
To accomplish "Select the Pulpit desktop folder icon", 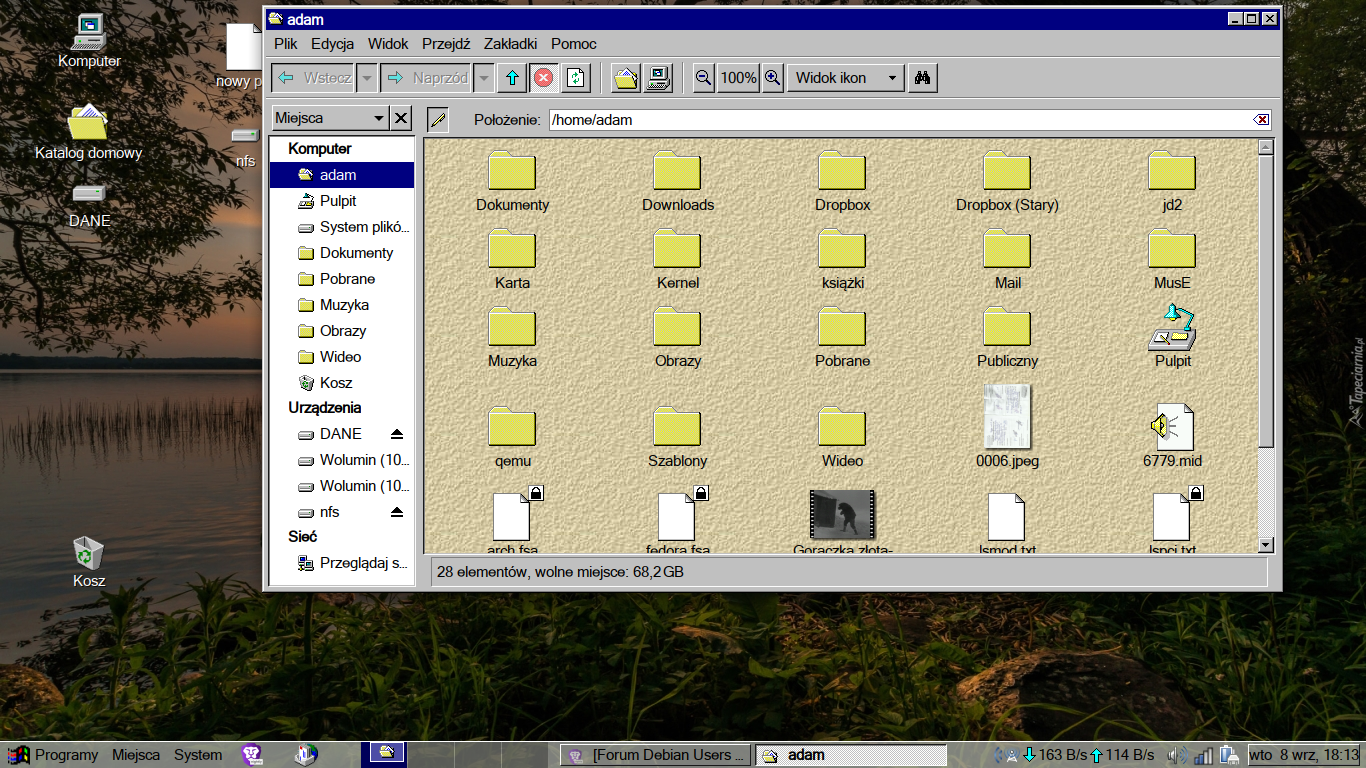I will coord(1172,337).
